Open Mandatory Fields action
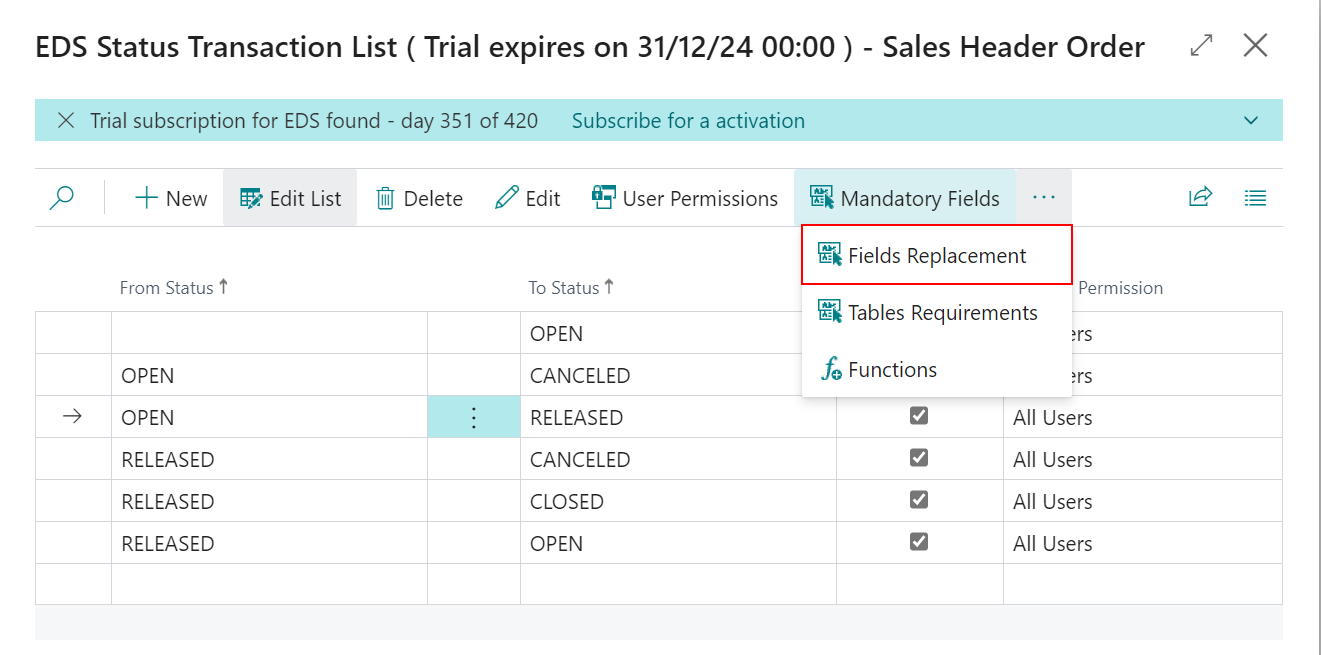1321x655 pixels. [905, 198]
